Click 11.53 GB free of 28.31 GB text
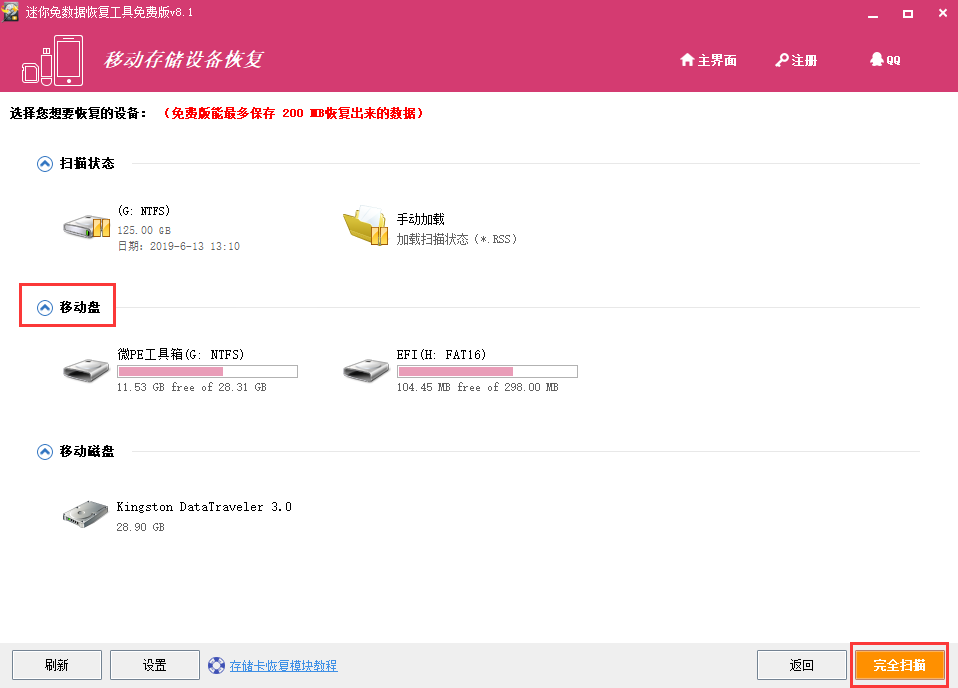The width and height of the screenshot is (958, 688). 191,387
